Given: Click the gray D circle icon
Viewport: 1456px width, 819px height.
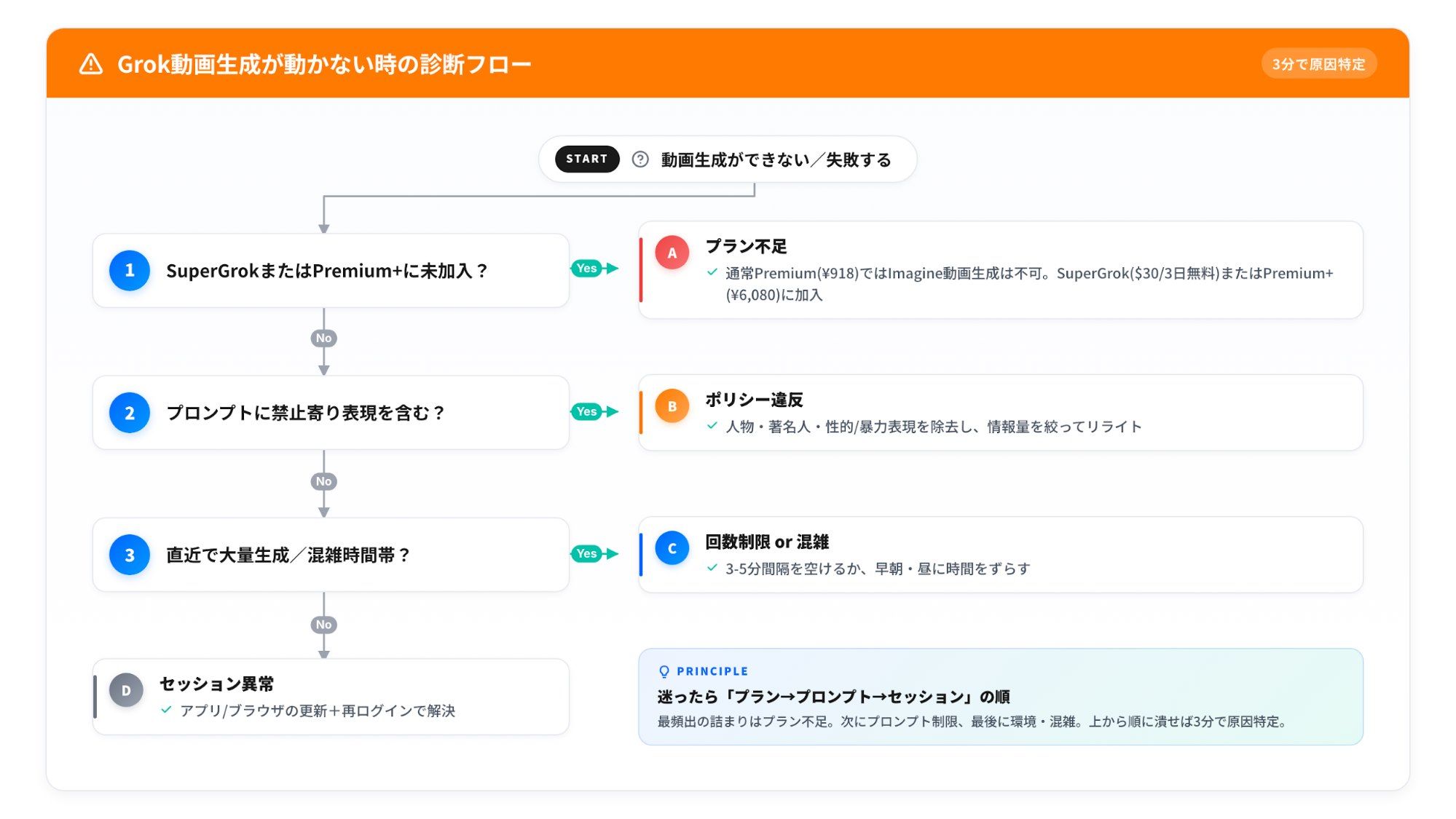Looking at the screenshot, I should (x=126, y=690).
